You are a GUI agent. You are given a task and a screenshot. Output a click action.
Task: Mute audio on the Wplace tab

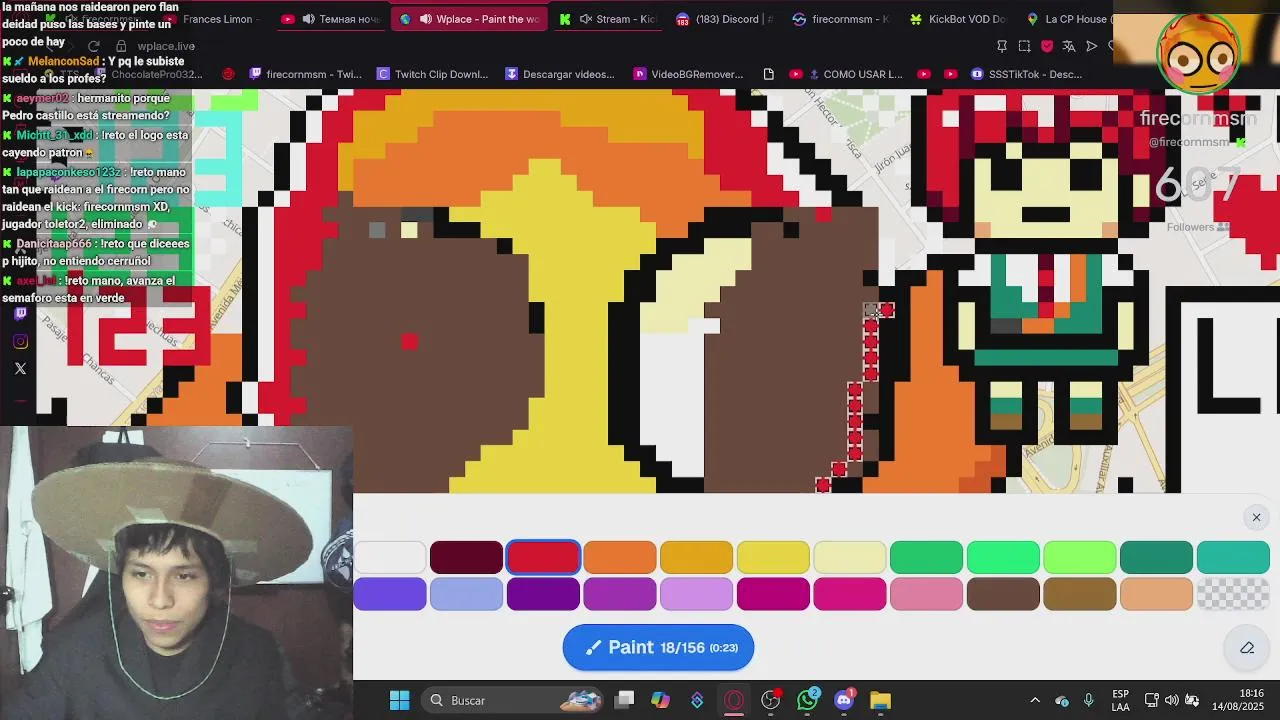426,19
